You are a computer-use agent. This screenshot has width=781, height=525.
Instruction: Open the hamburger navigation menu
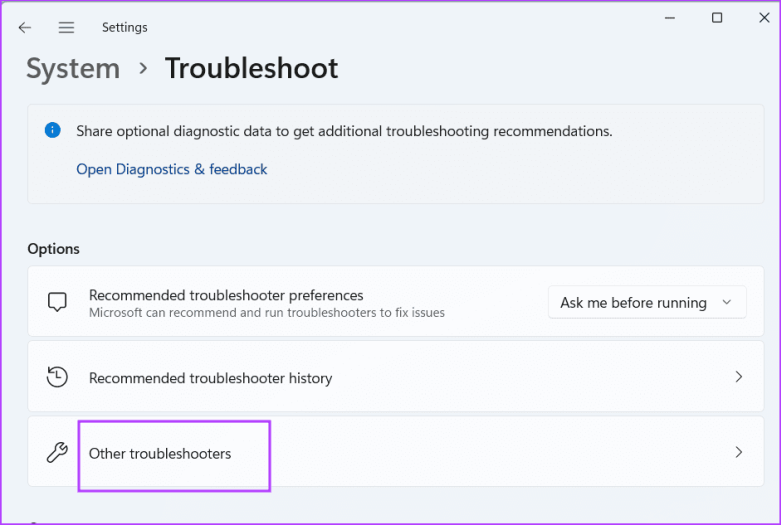pyautogui.click(x=66, y=28)
